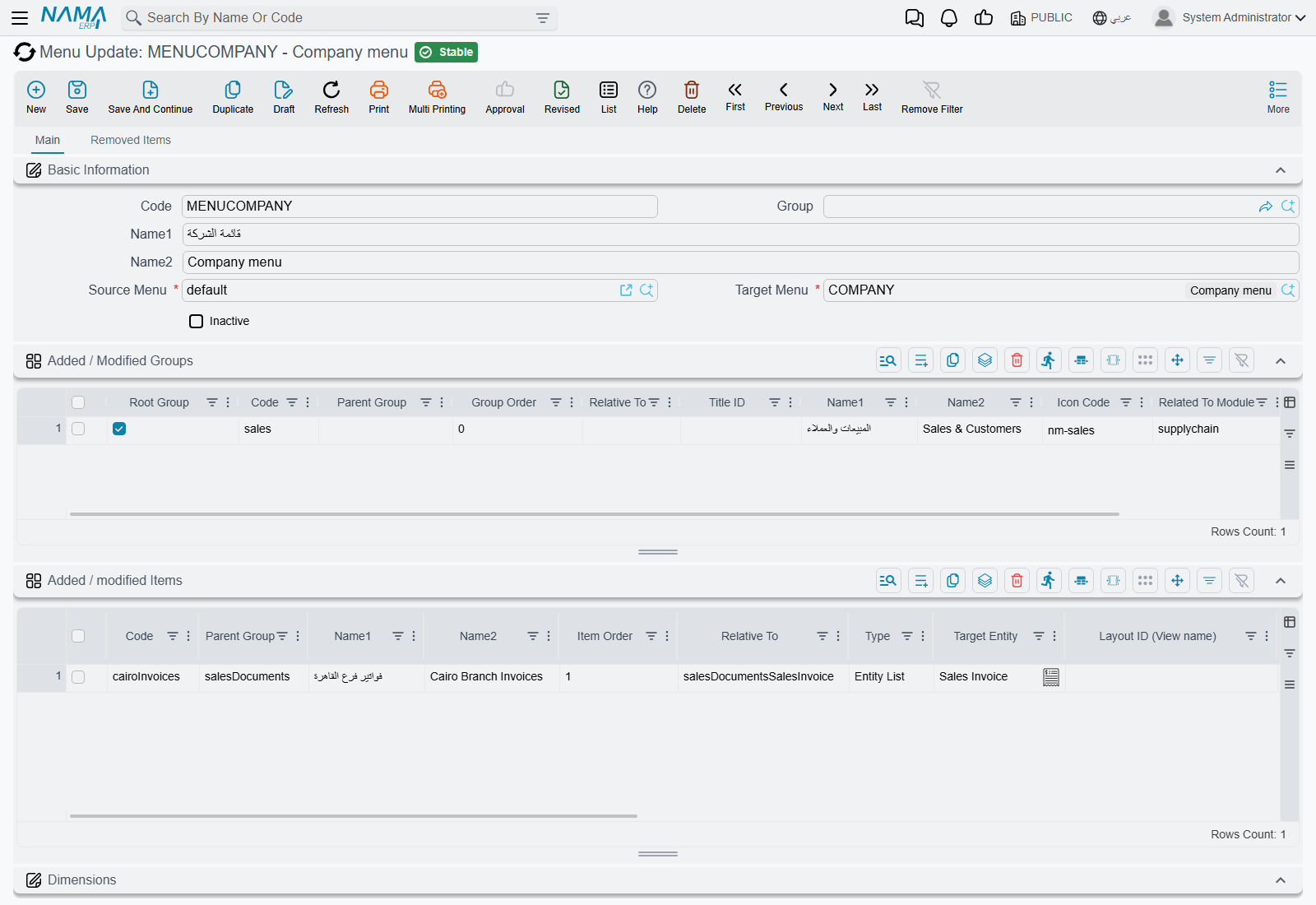Screen dimensions: 1316x905
Task: Go to the First record
Action: pos(735,95)
